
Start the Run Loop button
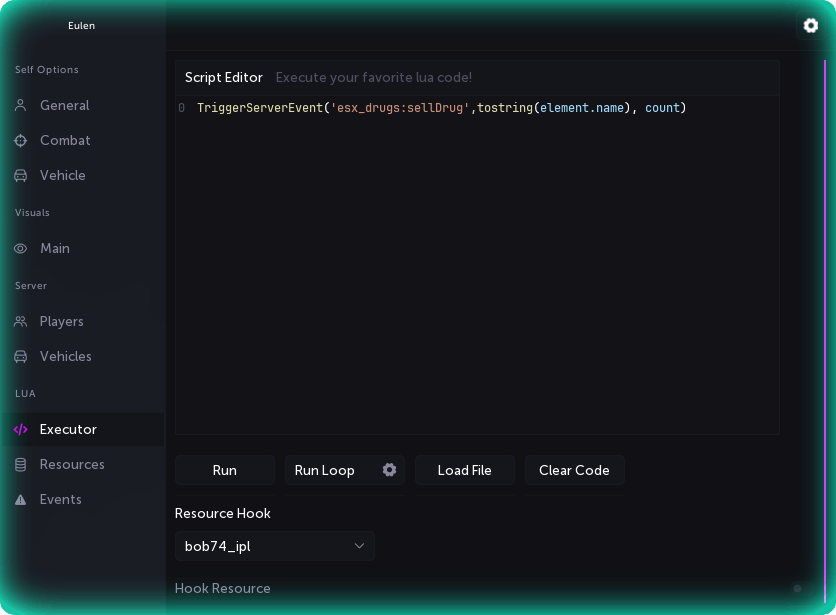click(324, 470)
